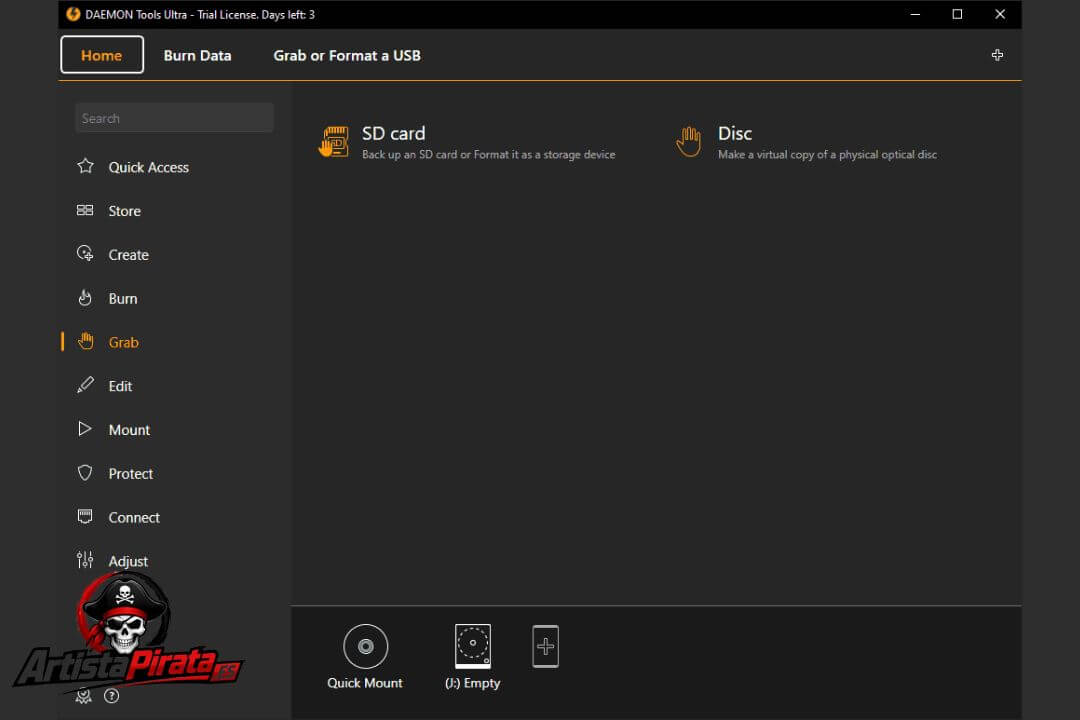Screen dimensions: 1080x720
Task: Select the Adjust sidebar label
Action: pyautogui.click(x=127, y=562)
